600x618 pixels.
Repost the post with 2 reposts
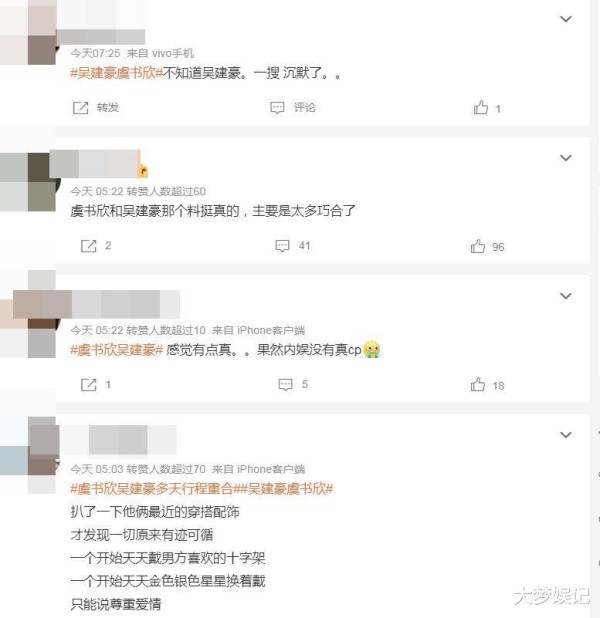pos(96,246)
